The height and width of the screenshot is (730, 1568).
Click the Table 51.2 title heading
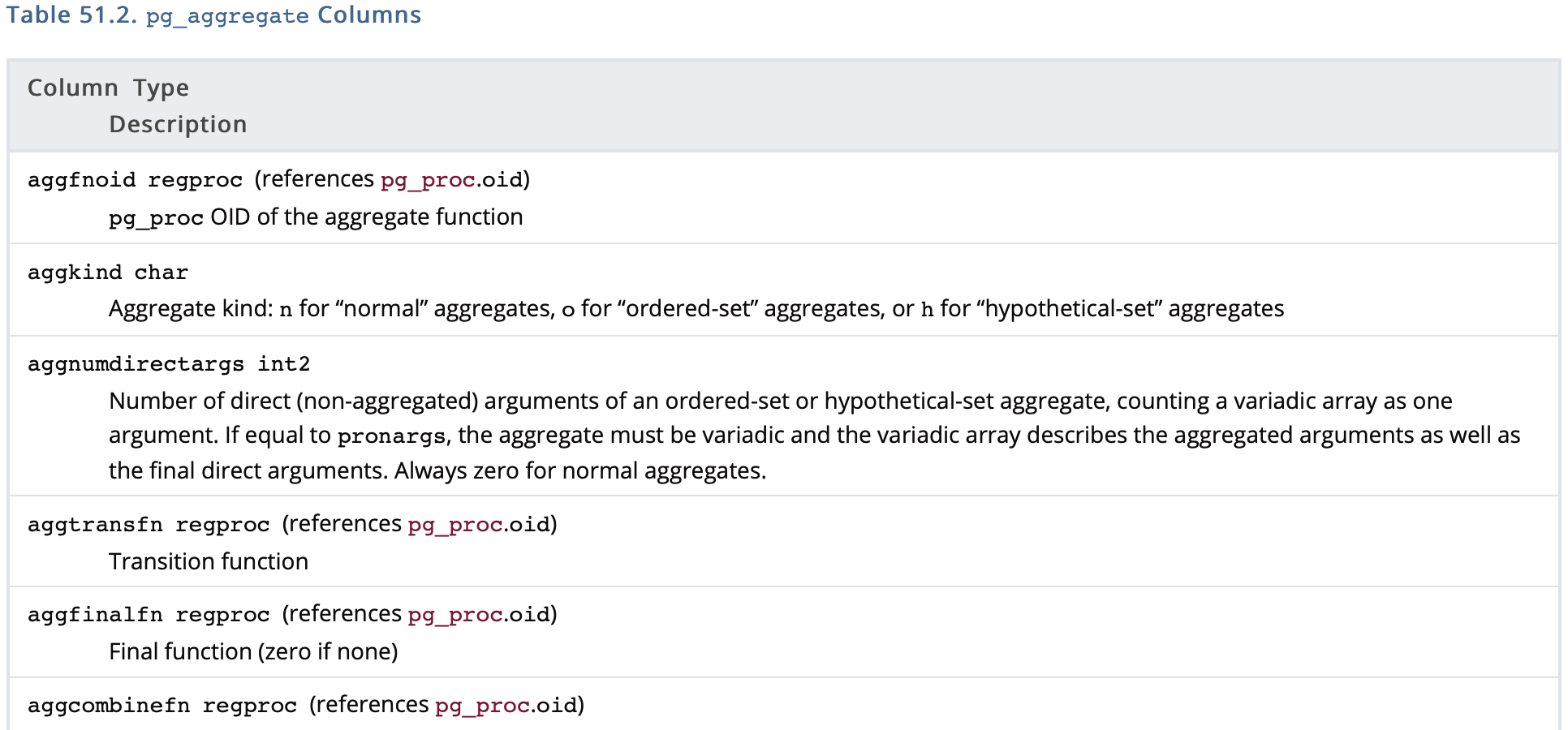pos(213,15)
